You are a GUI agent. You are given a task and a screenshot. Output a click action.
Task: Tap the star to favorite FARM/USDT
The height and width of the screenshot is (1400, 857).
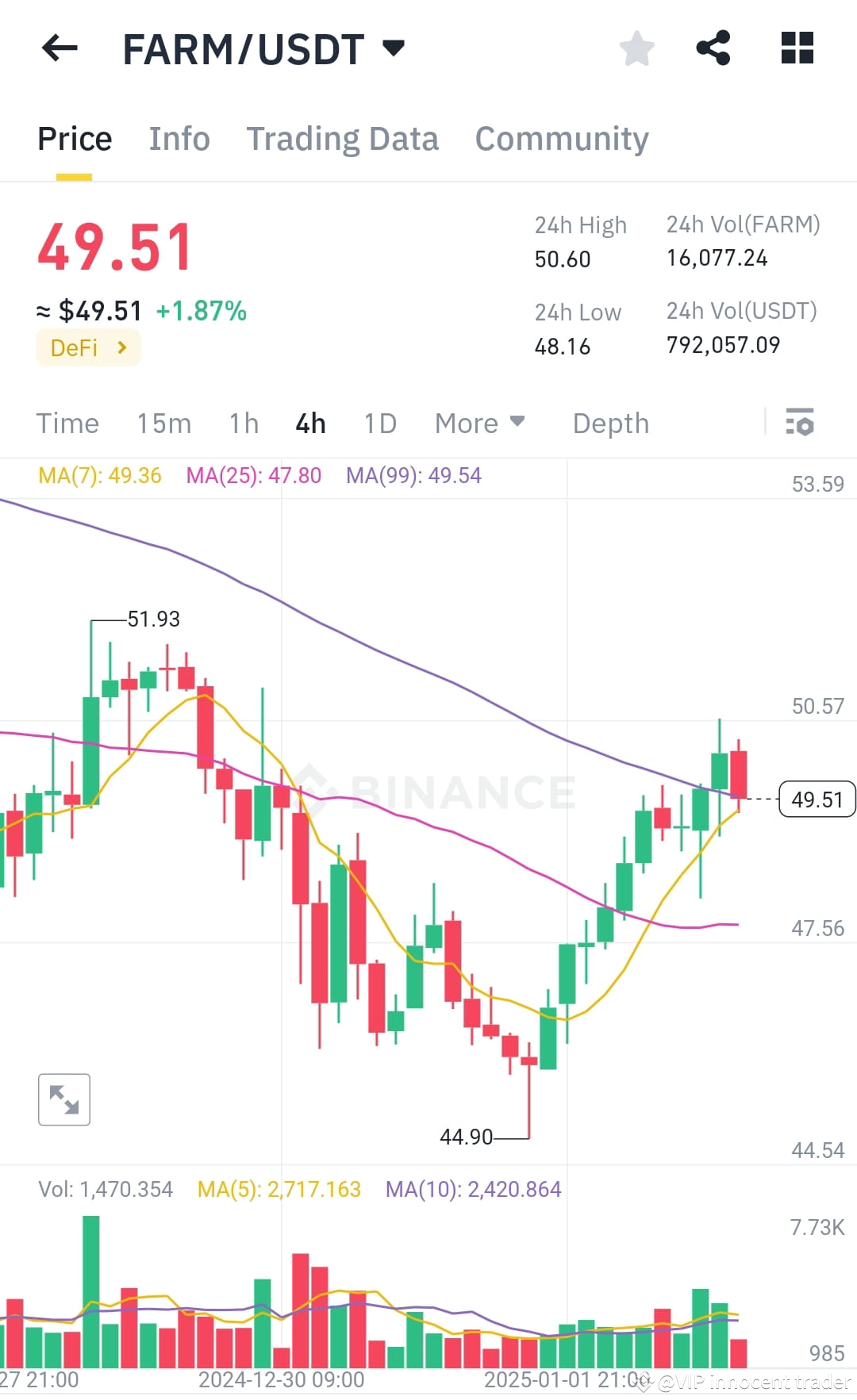click(x=636, y=49)
